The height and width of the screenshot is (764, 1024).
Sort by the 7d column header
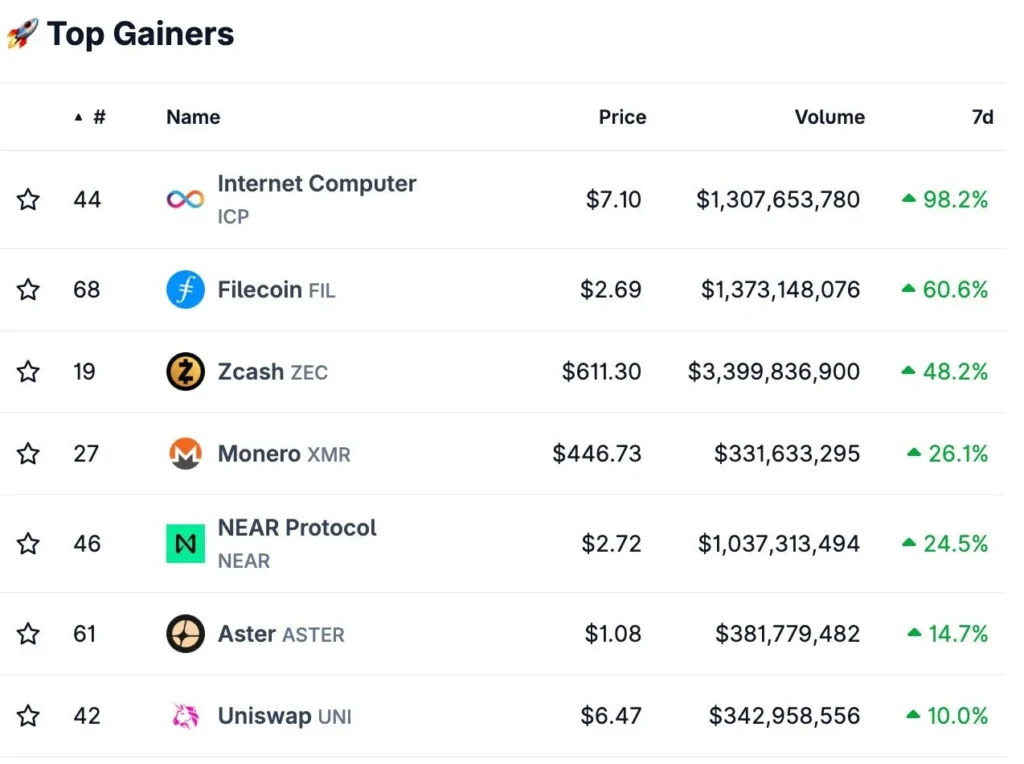(982, 117)
